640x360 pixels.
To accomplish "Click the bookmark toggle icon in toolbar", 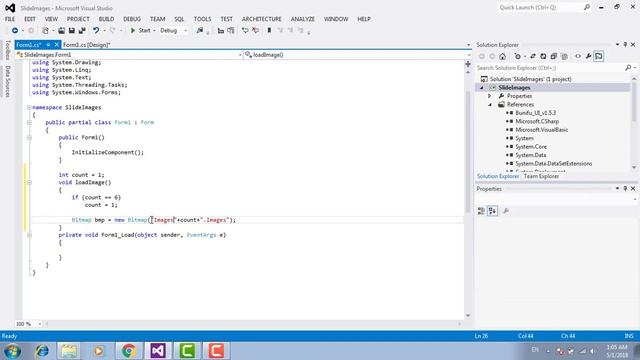I will pos(269,31).
